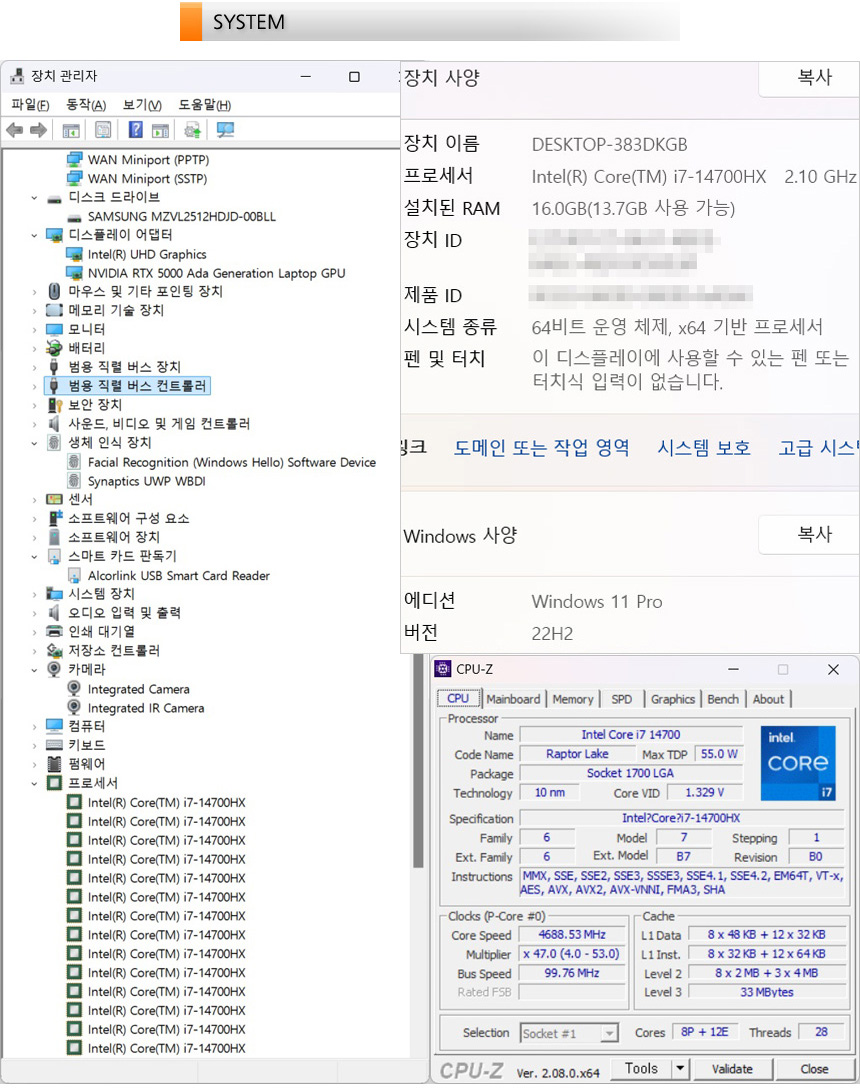This screenshot has height=1088, width=860.
Task: Select the highlighted 범용 직렬 버스 컨트롤러 row
Action: point(127,386)
